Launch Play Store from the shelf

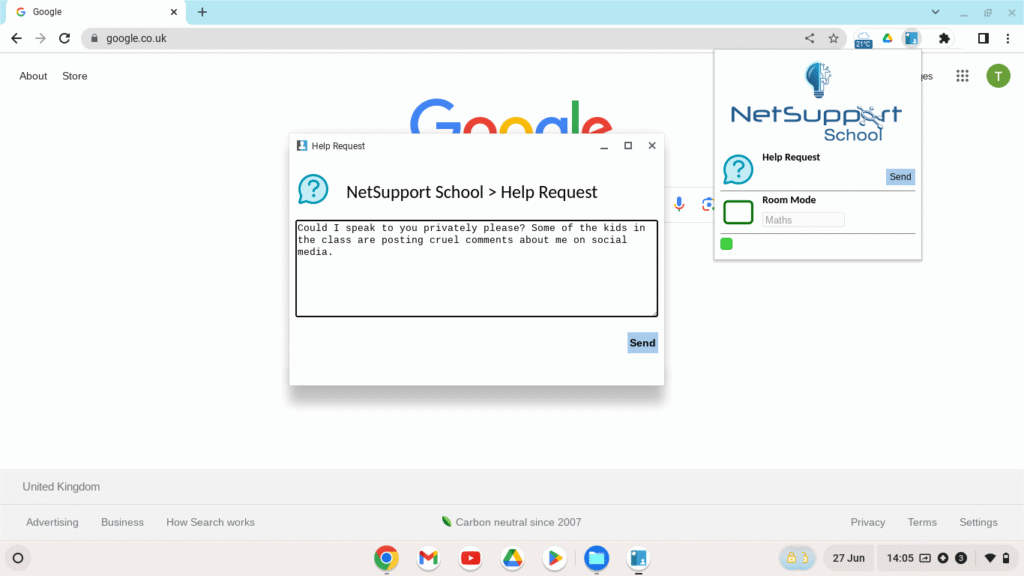[x=554, y=558]
